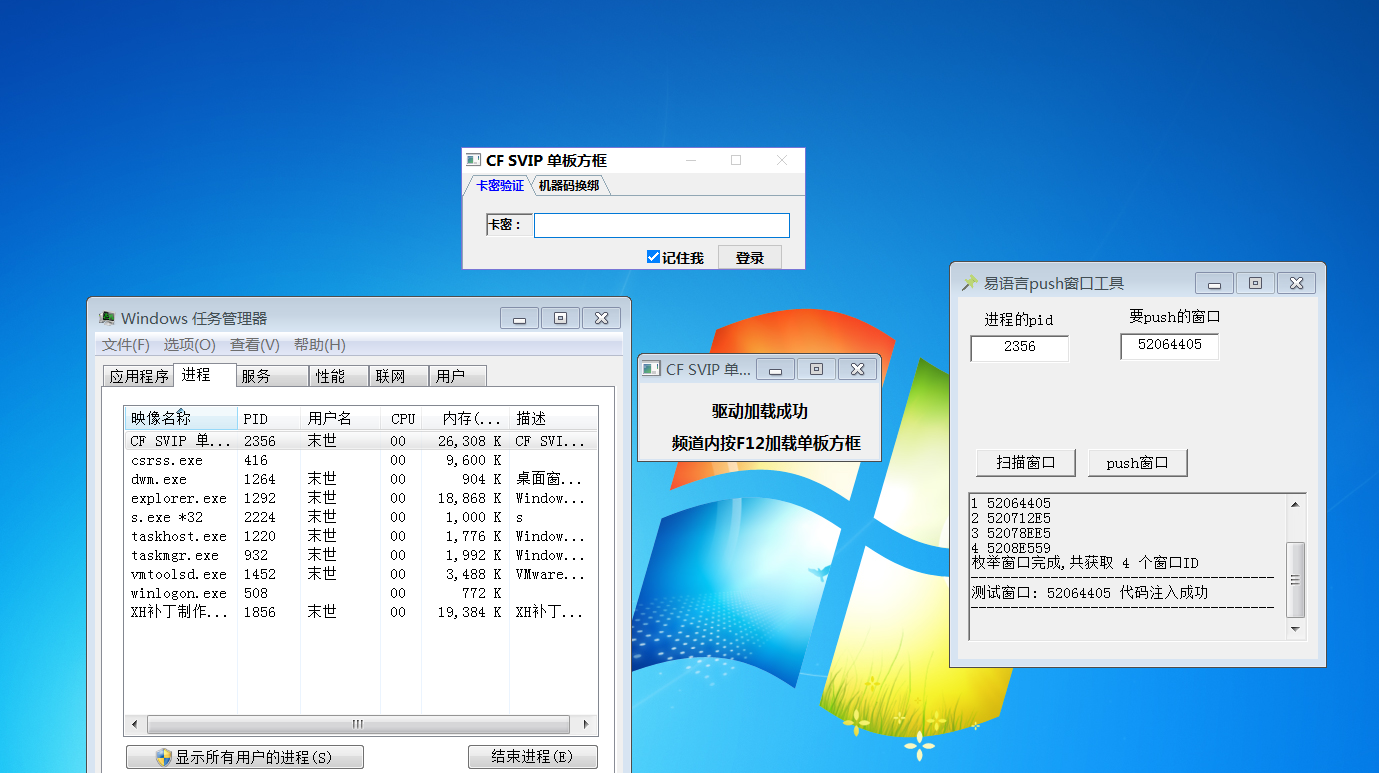Viewport: 1379px width, 773px height.
Task: Click the push窗口 button
Action: coord(1138,463)
